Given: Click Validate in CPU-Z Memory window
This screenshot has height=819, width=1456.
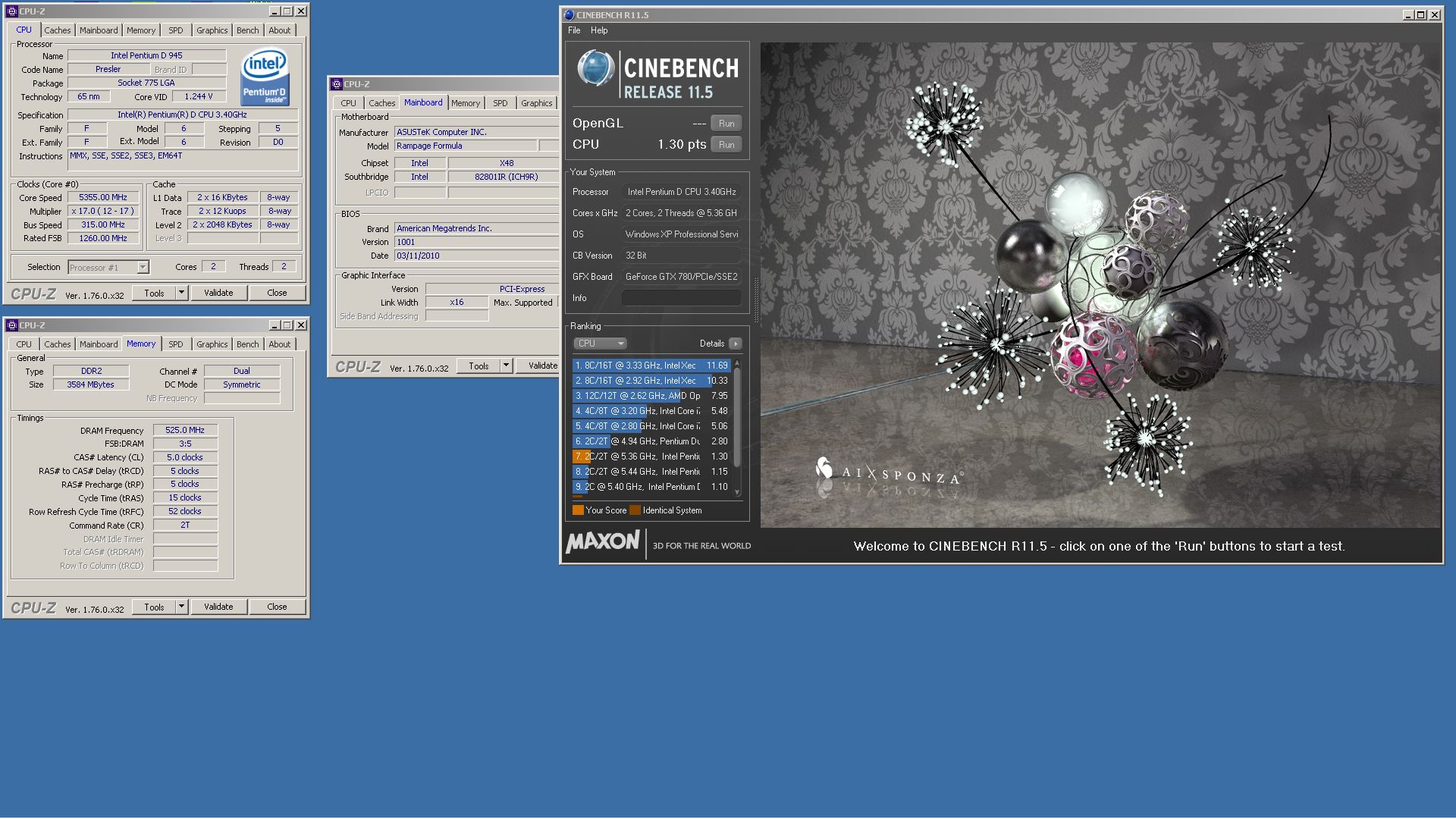Looking at the screenshot, I should (218, 607).
